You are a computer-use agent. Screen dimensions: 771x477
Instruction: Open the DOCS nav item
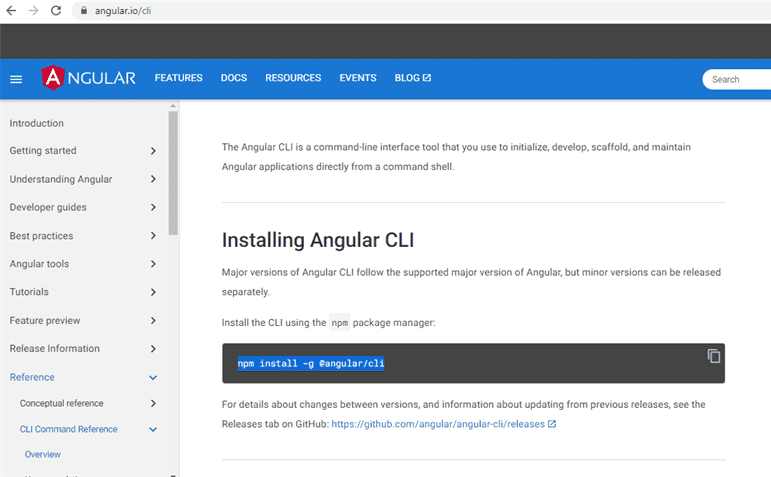coord(234,78)
